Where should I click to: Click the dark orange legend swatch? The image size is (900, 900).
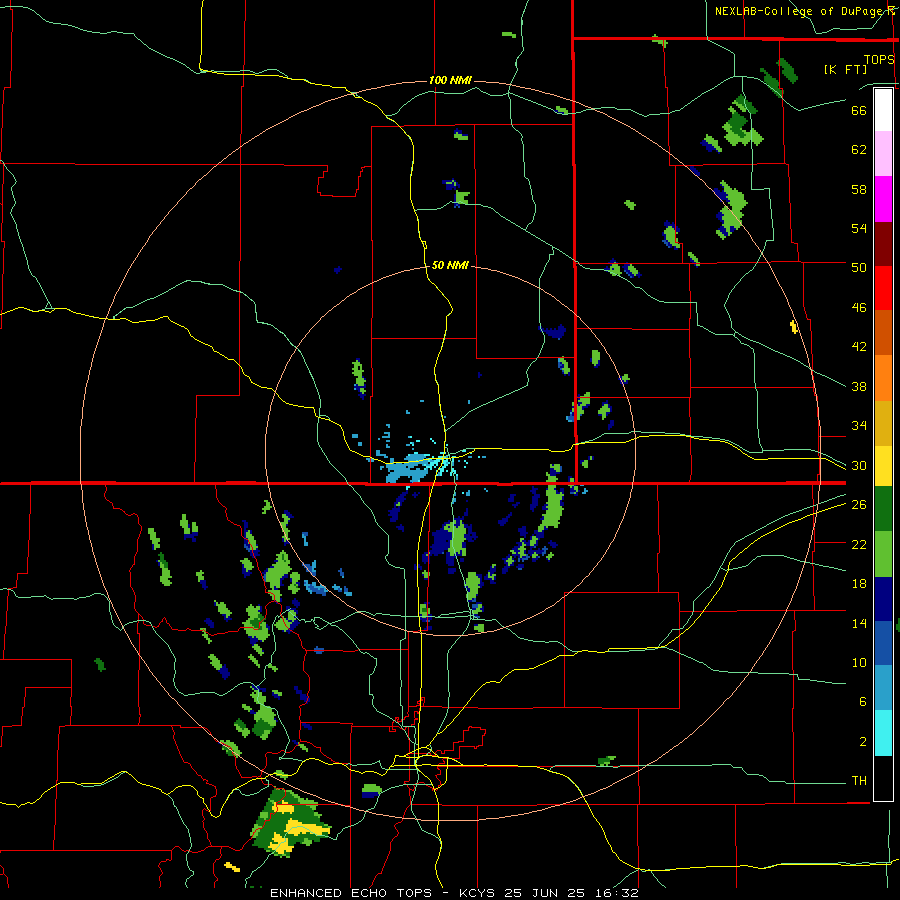coord(883,333)
